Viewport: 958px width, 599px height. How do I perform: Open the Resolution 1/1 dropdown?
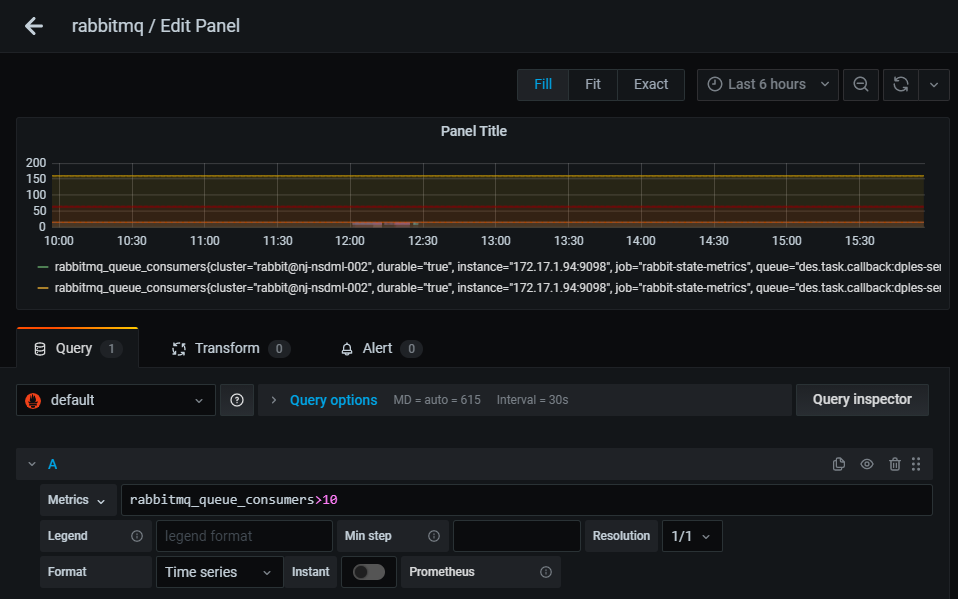point(692,536)
